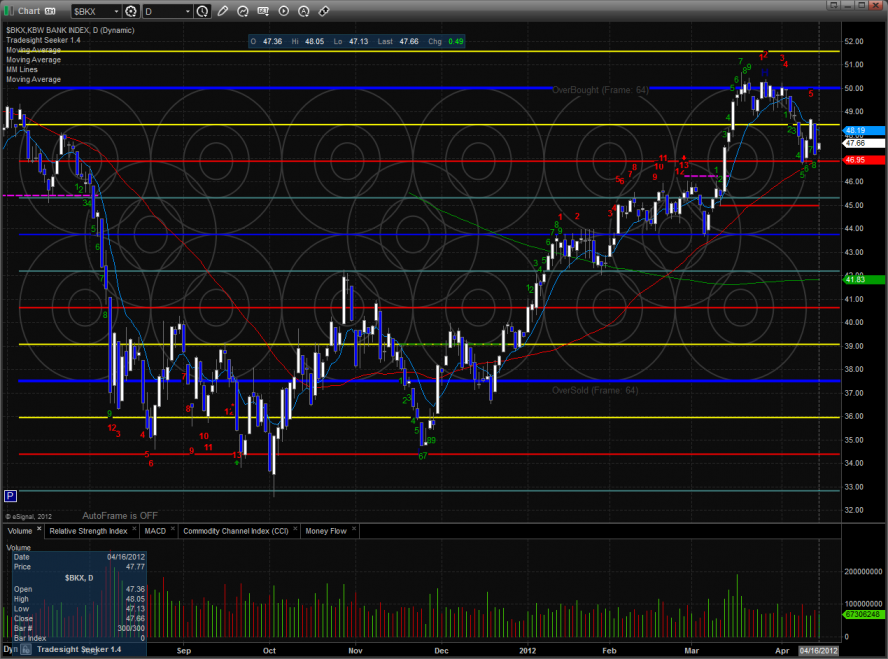Click the blue P marker icon
Image resolution: width=888 pixels, height=659 pixels.
(x=11, y=495)
